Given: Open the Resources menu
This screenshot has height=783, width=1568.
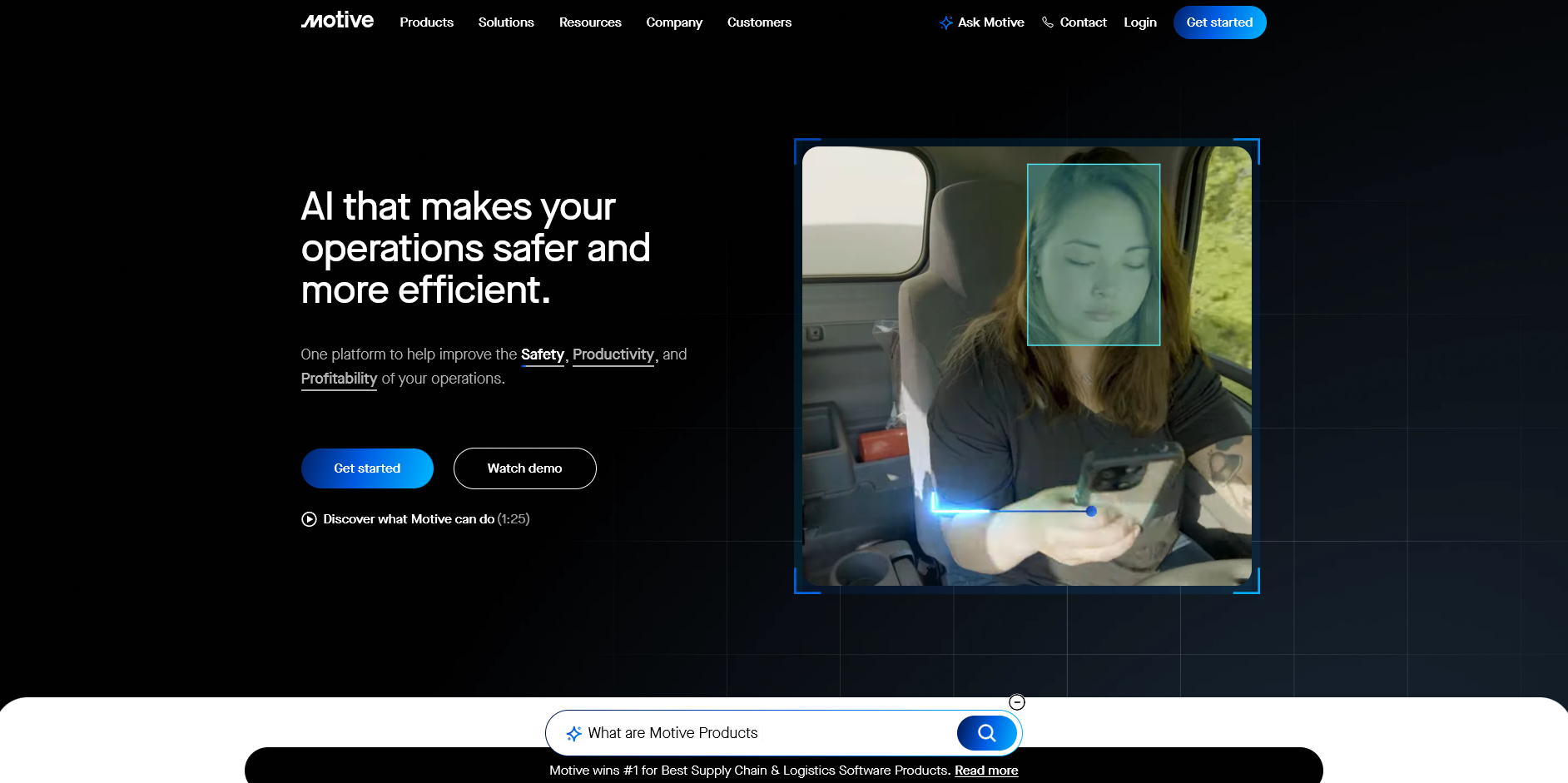Looking at the screenshot, I should (590, 22).
